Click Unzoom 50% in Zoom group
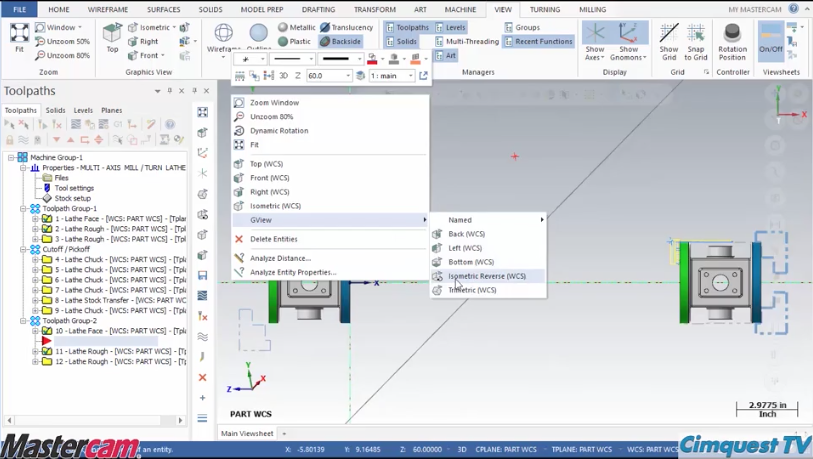813x459 pixels. pos(62,41)
